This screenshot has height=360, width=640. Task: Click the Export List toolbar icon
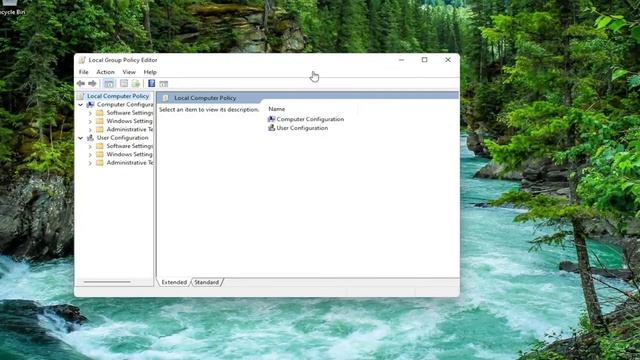click(x=136, y=84)
